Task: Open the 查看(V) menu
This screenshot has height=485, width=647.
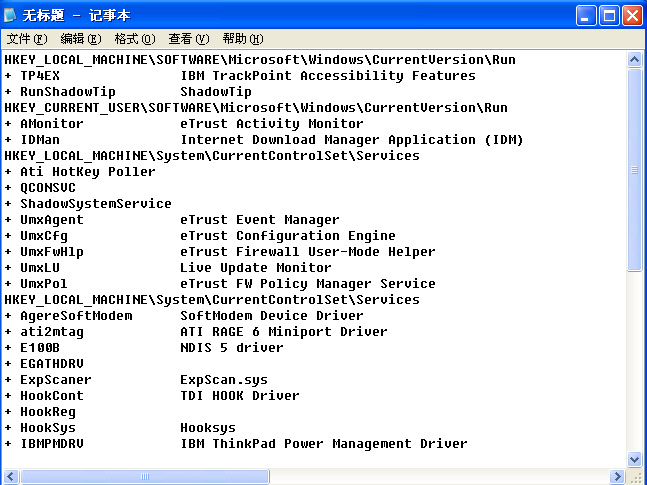Action: coord(189,39)
